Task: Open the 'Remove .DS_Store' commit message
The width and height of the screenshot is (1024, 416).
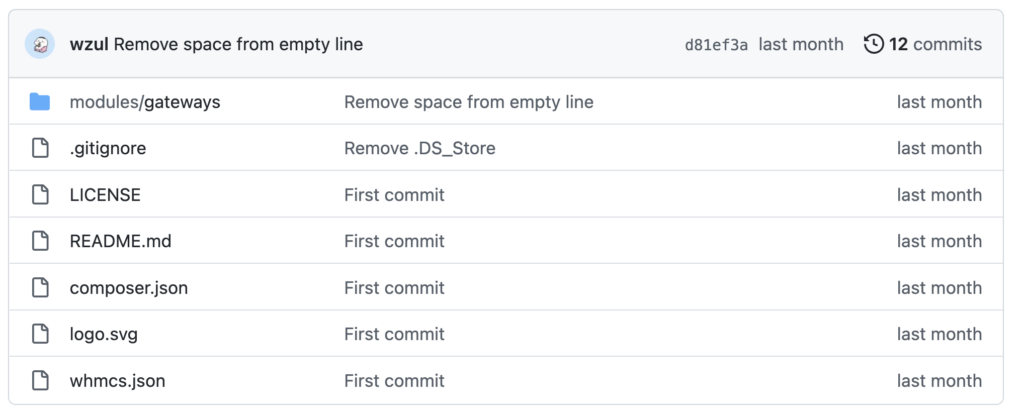Action: coord(420,148)
